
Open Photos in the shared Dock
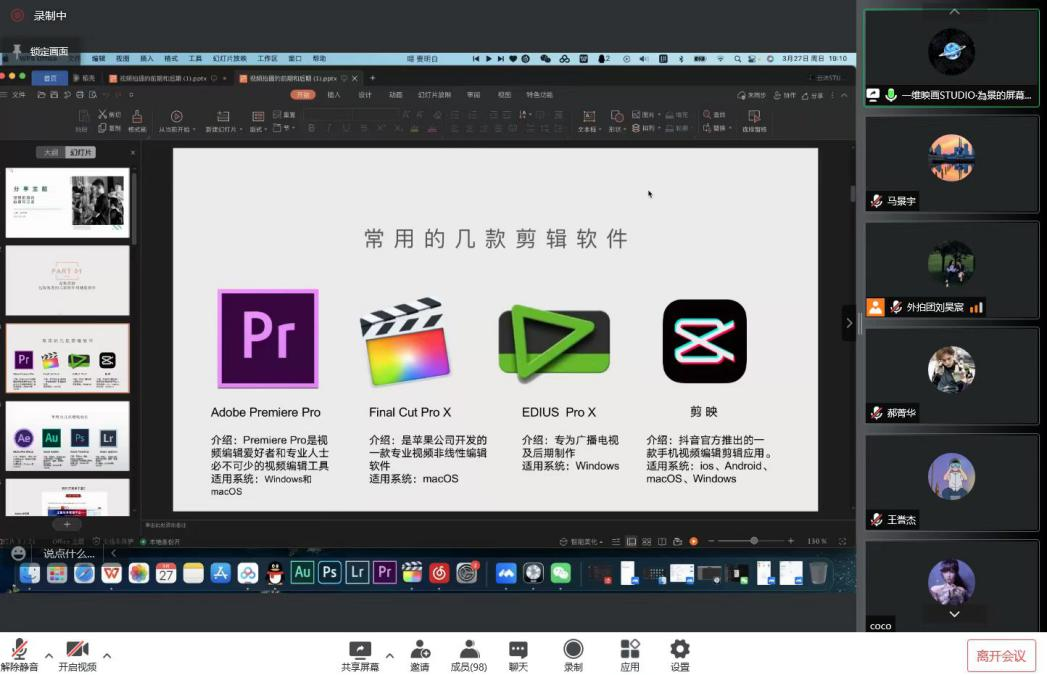(x=138, y=573)
